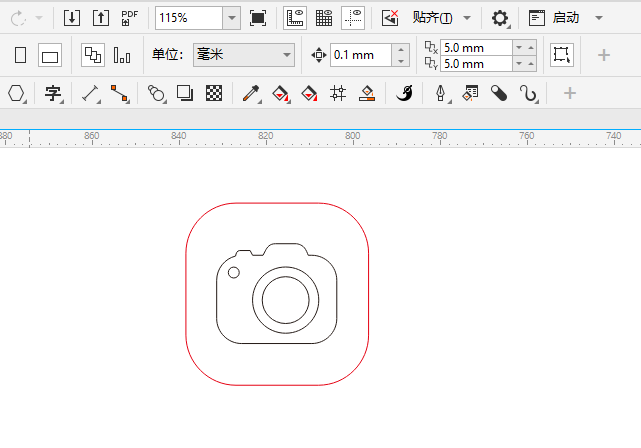Select landscape page orientation
Viewport: 641px width, 448px height.
click(50, 55)
